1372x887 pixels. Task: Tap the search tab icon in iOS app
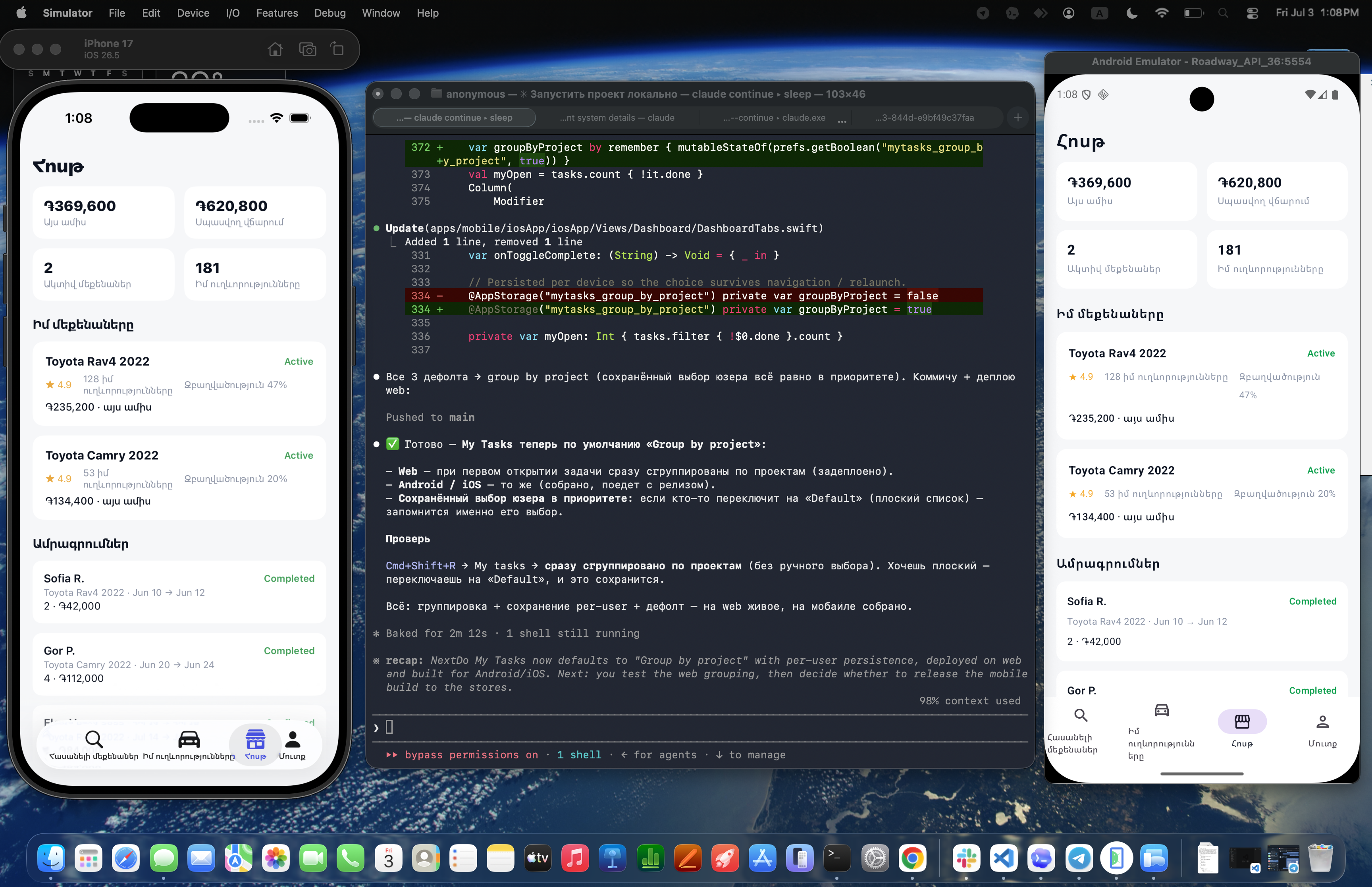[94, 739]
